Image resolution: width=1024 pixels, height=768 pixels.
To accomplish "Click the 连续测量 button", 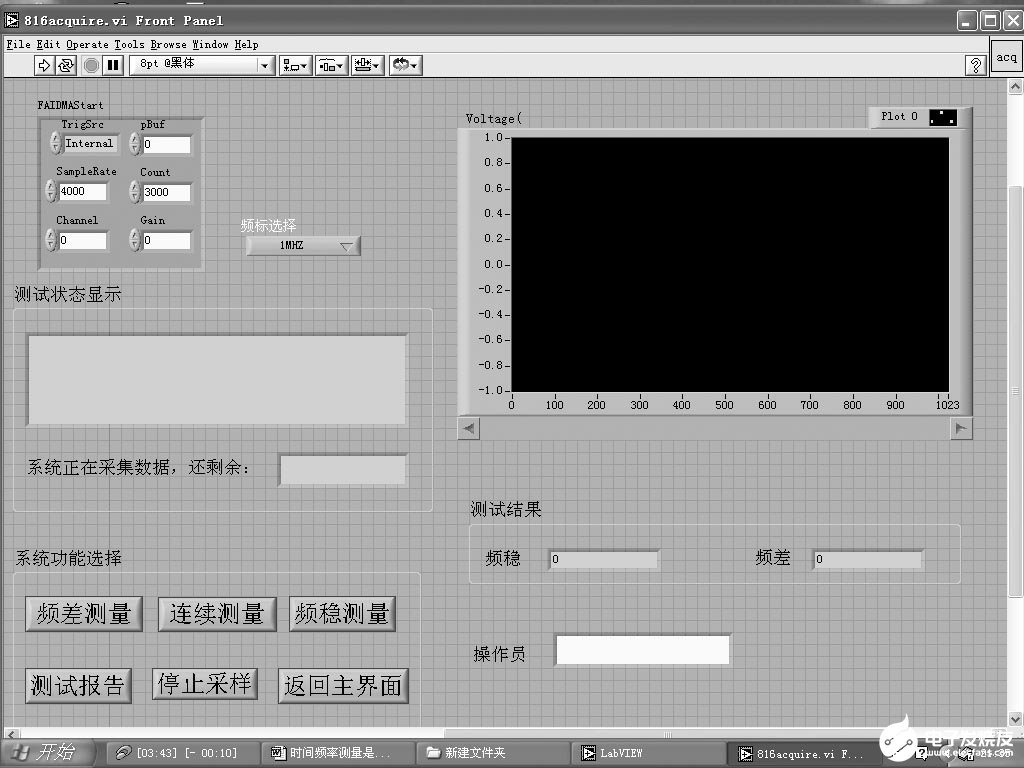I will (217, 614).
